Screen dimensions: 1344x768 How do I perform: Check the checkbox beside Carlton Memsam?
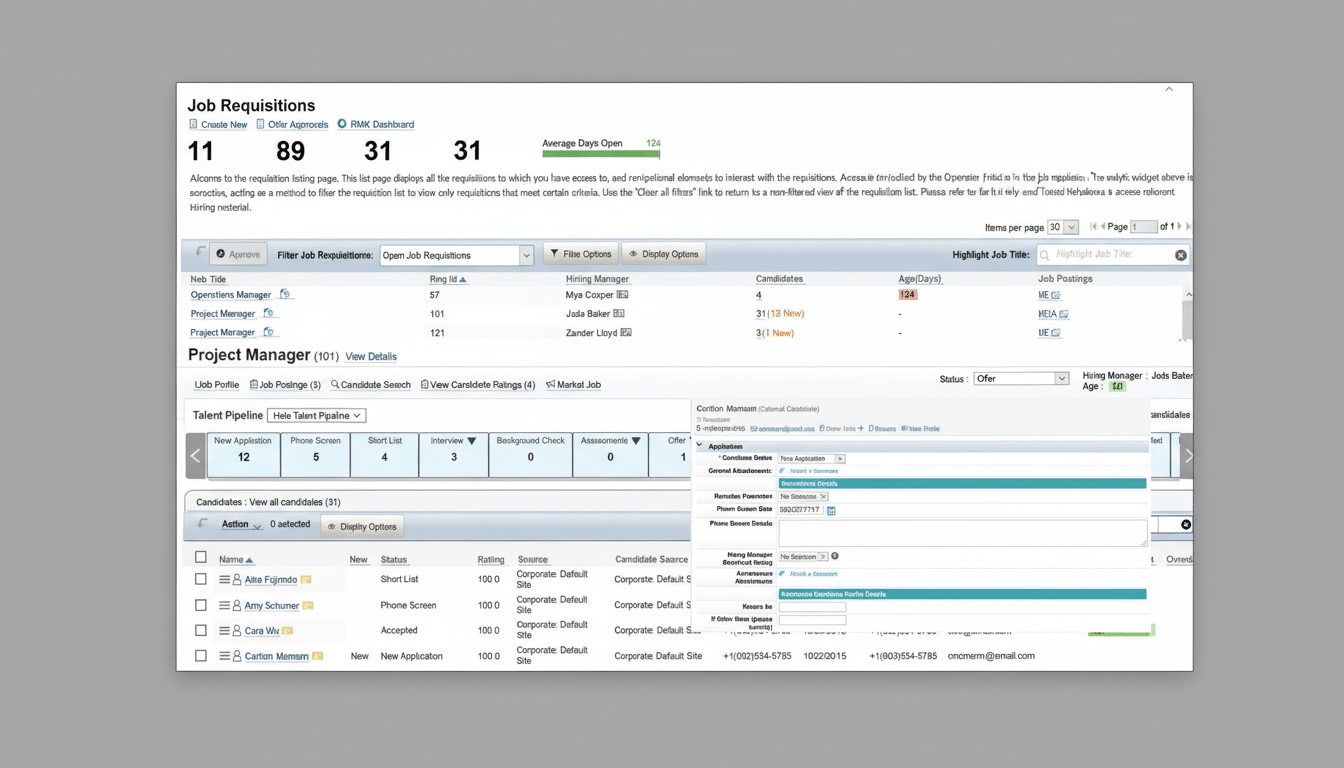pos(200,656)
